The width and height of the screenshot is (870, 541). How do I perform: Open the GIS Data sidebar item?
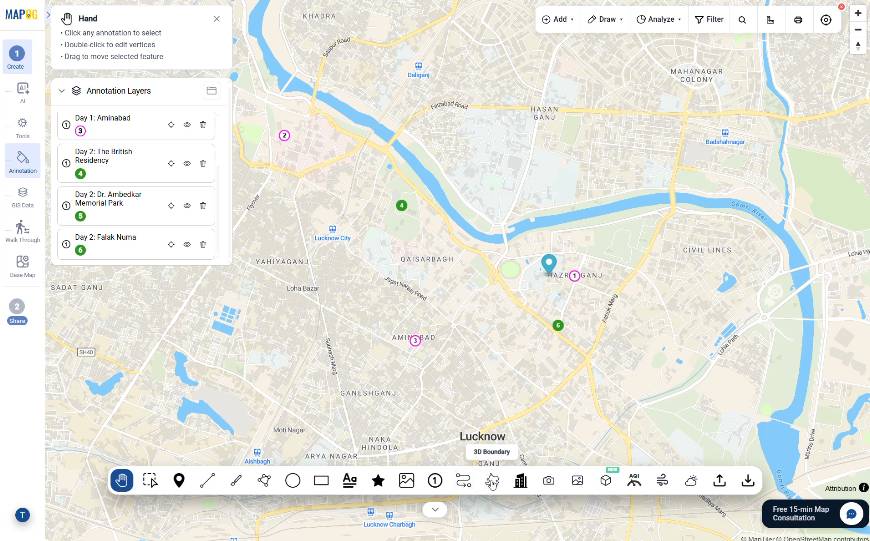[22, 197]
